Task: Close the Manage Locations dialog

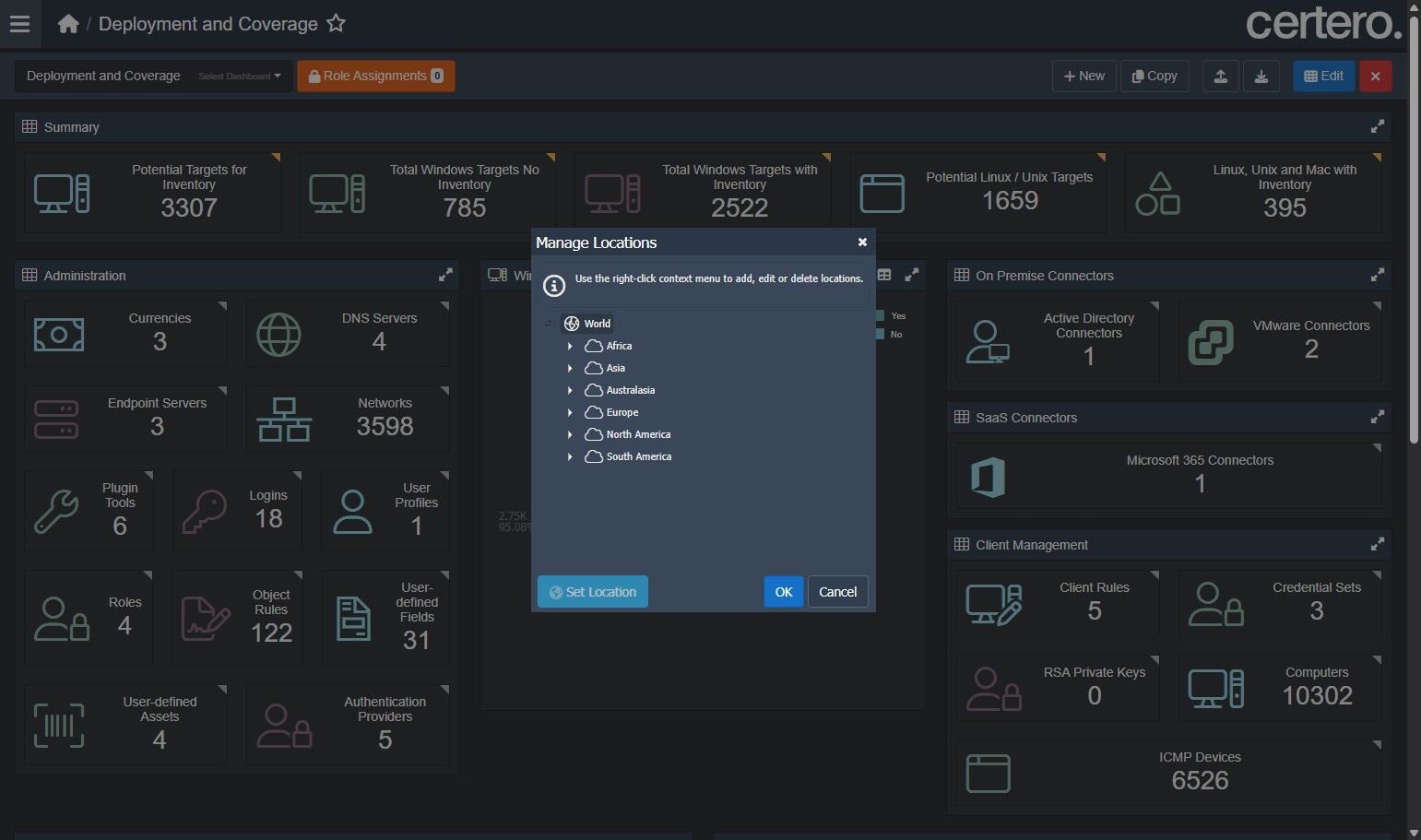Action: pos(862,243)
